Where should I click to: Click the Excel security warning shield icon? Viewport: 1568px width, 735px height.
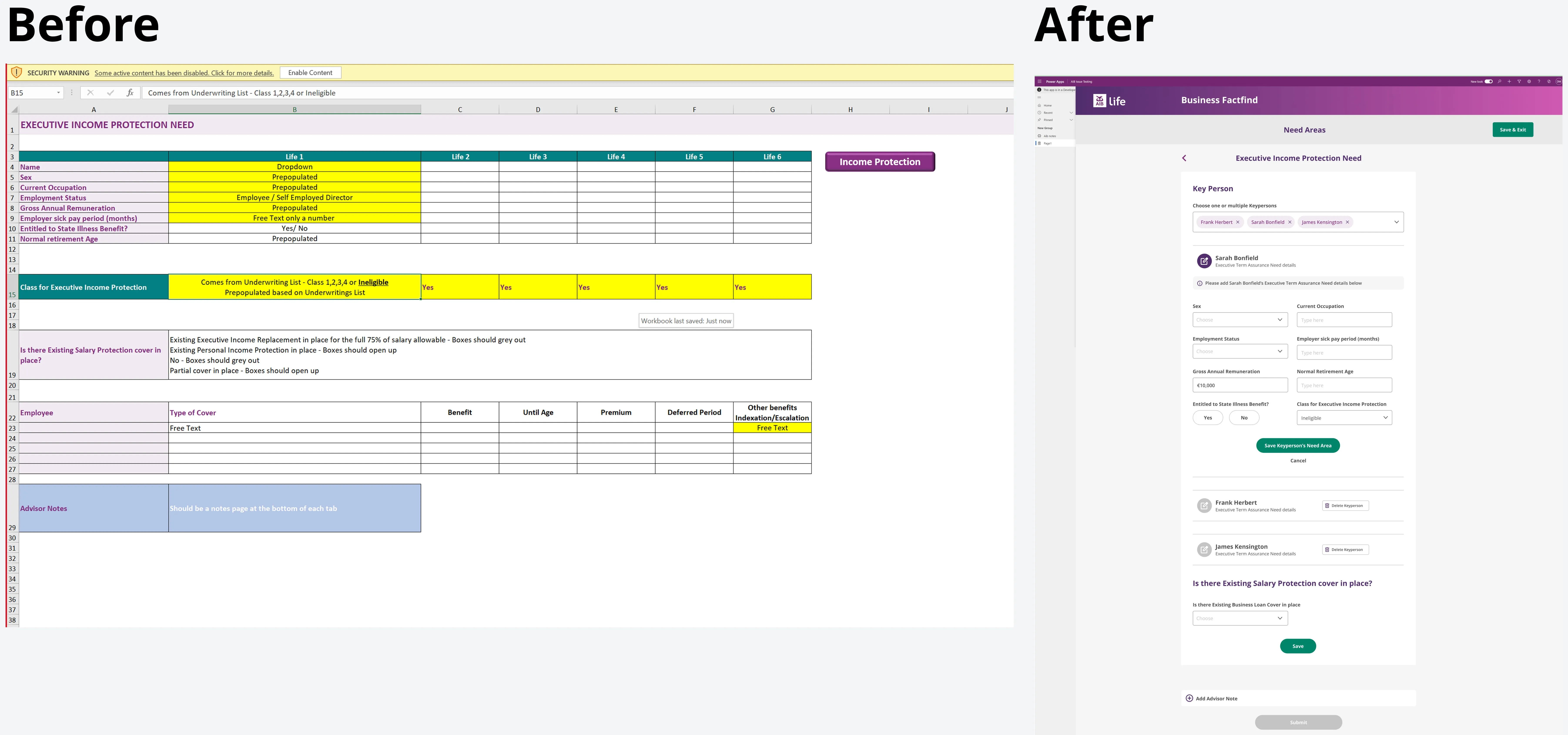(17, 72)
